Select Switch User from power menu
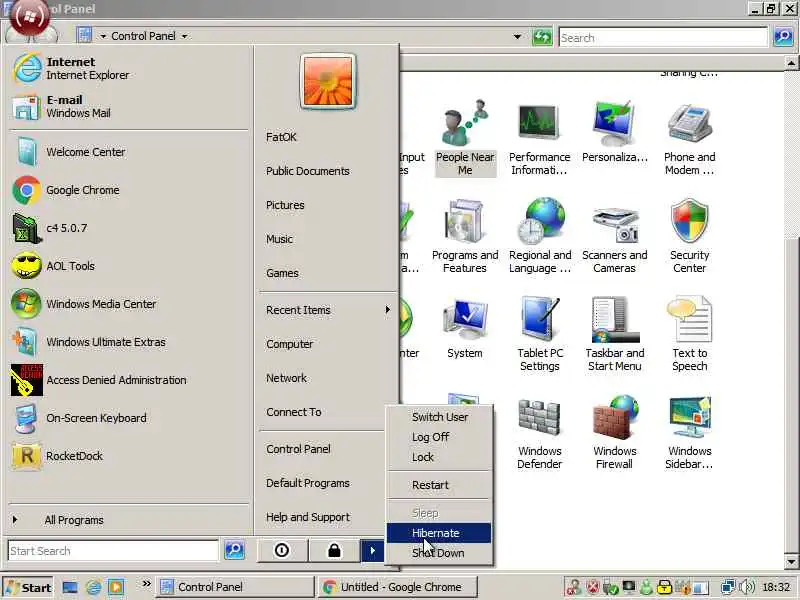800x600 pixels. [440, 417]
